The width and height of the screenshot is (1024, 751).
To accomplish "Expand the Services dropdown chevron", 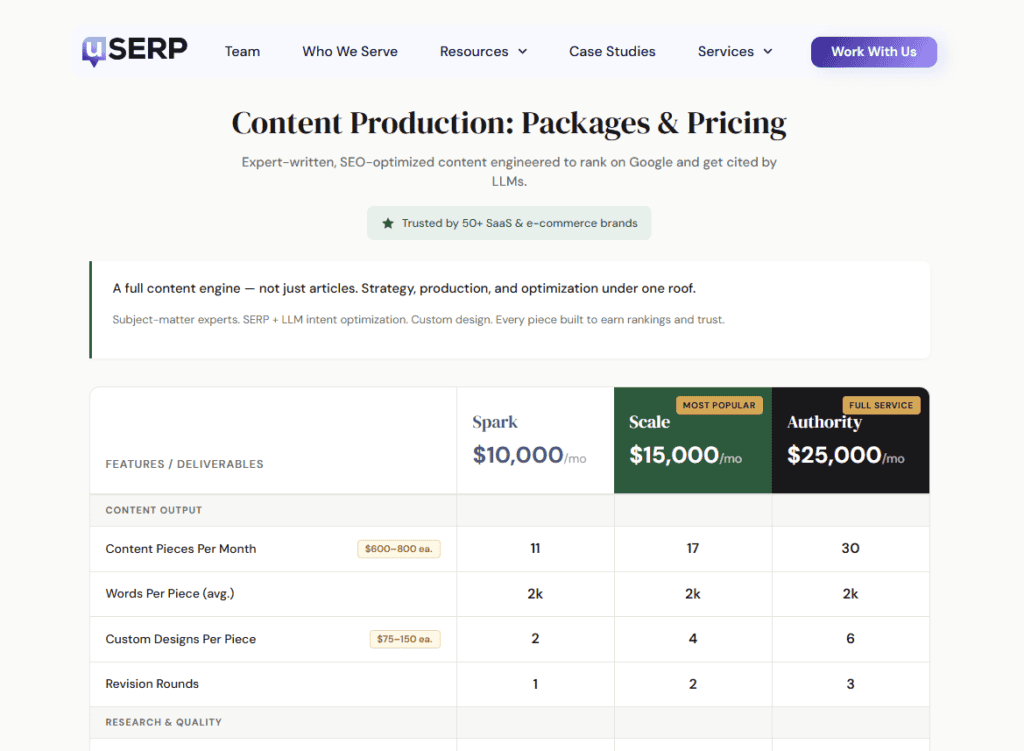I will coord(768,52).
